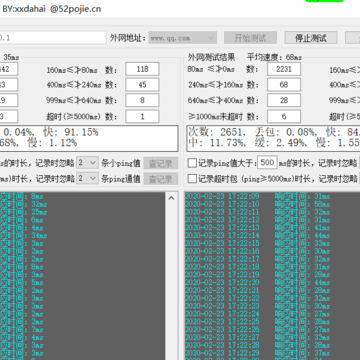This screenshot has height=360, width=360.
Task: Click the ≥1000ms未超时 count field showing 6
Action: pos(284,117)
